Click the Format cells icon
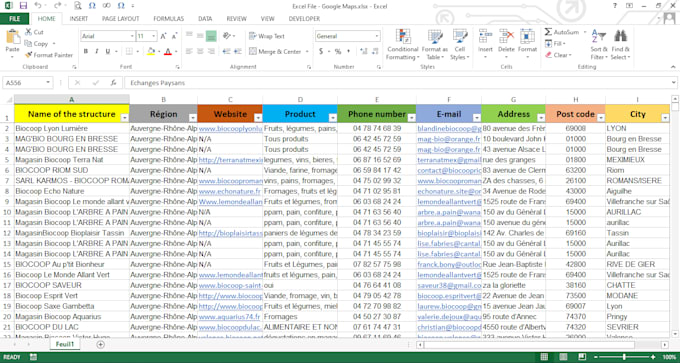 coord(527,36)
